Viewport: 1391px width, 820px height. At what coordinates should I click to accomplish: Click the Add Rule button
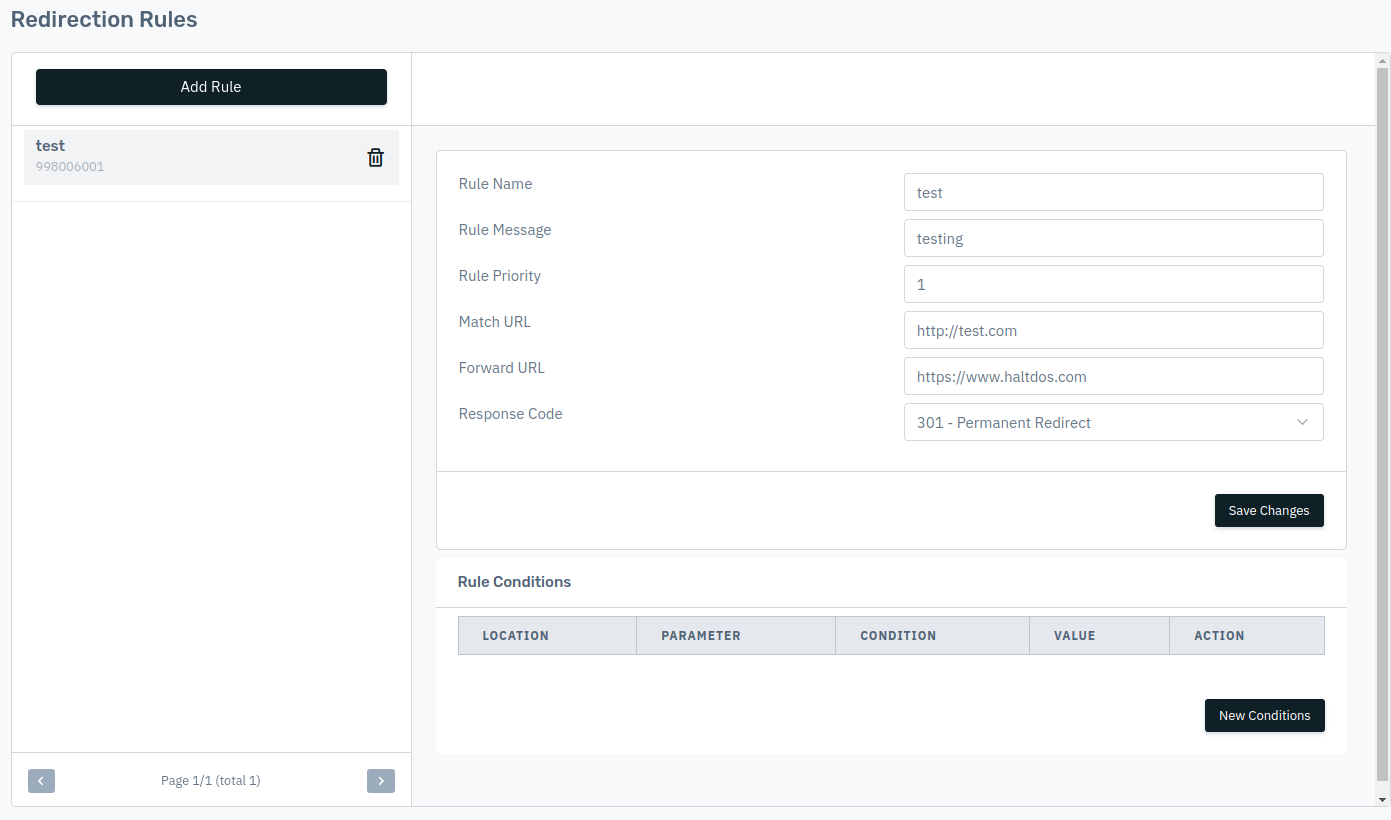[211, 87]
